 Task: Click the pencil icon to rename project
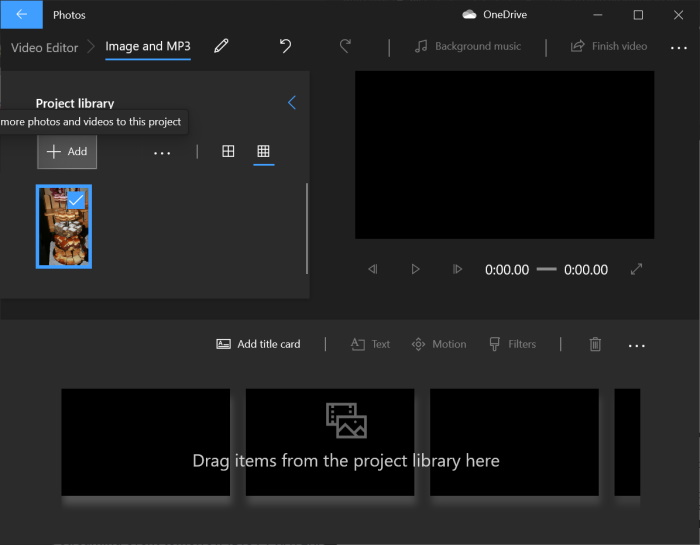pyautogui.click(x=221, y=46)
